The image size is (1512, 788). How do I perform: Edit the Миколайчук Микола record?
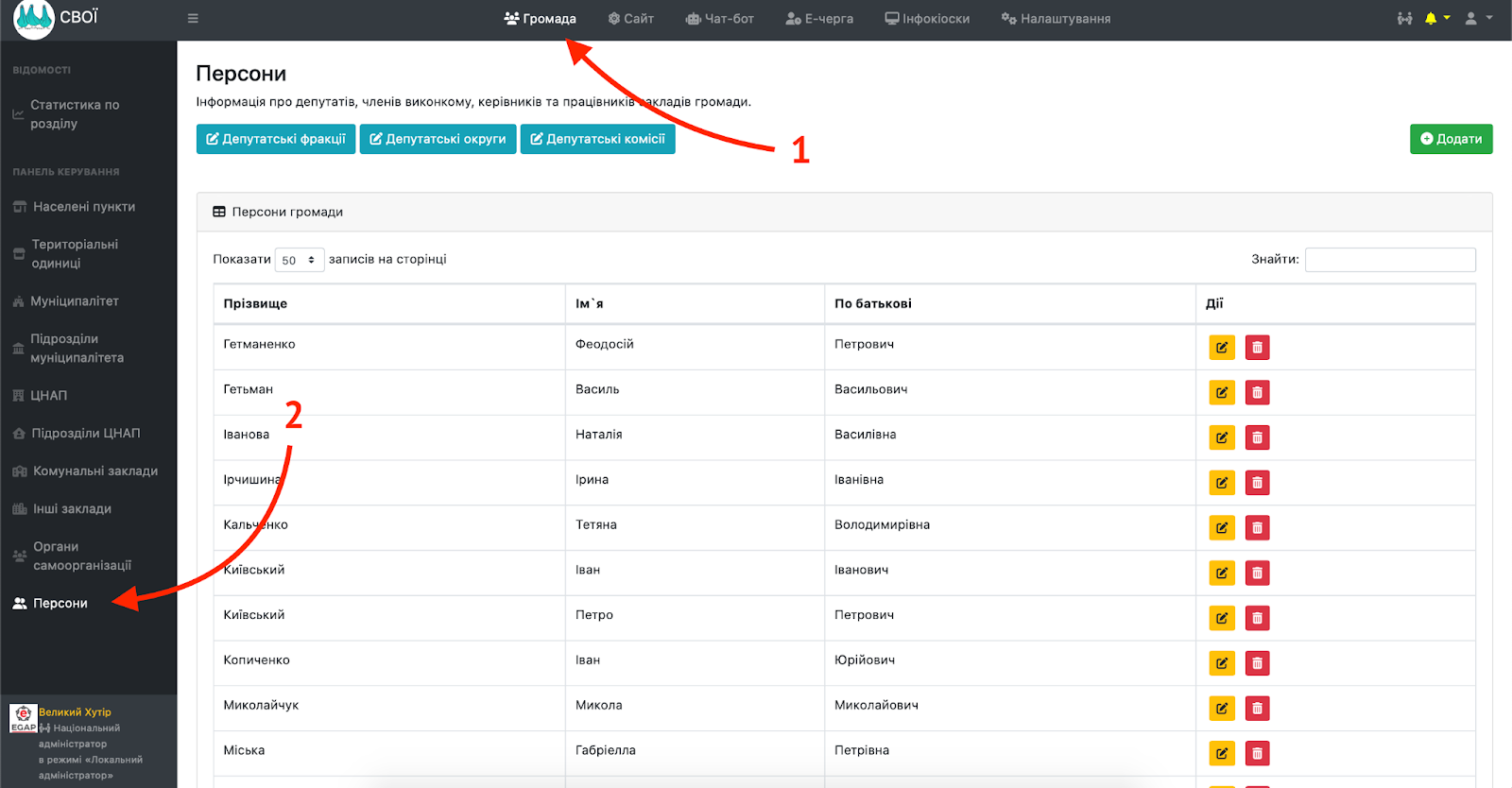[x=1221, y=709]
